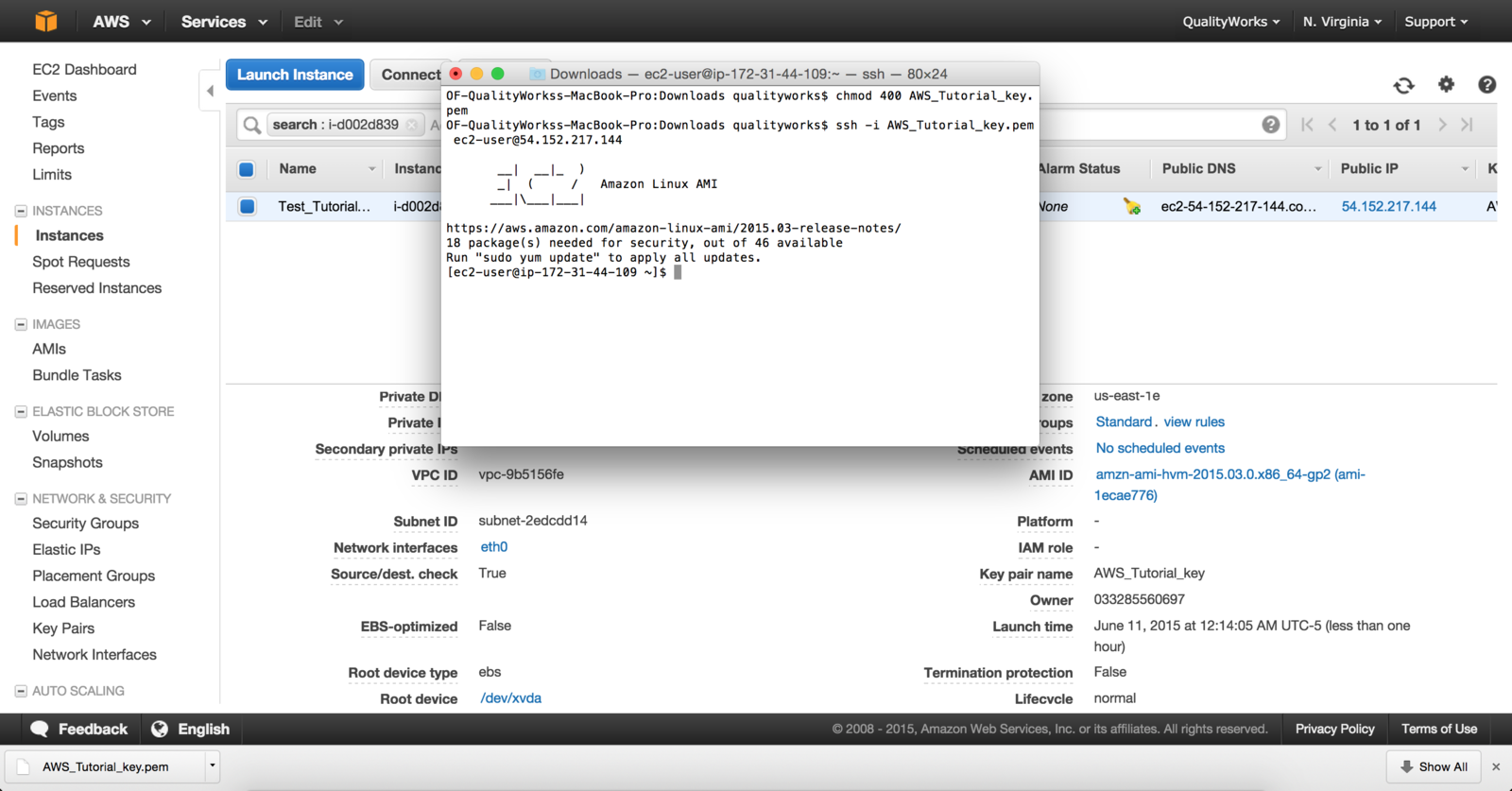Click Show All downloads button
Viewport: 1512px width, 791px height.
pyautogui.click(x=1434, y=766)
